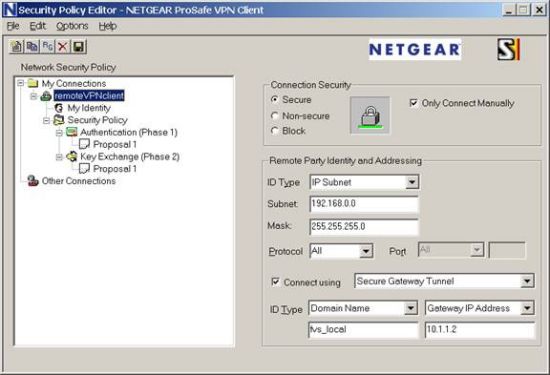Open the Help menu
Screen dimensions: 550x375
pos(107,26)
